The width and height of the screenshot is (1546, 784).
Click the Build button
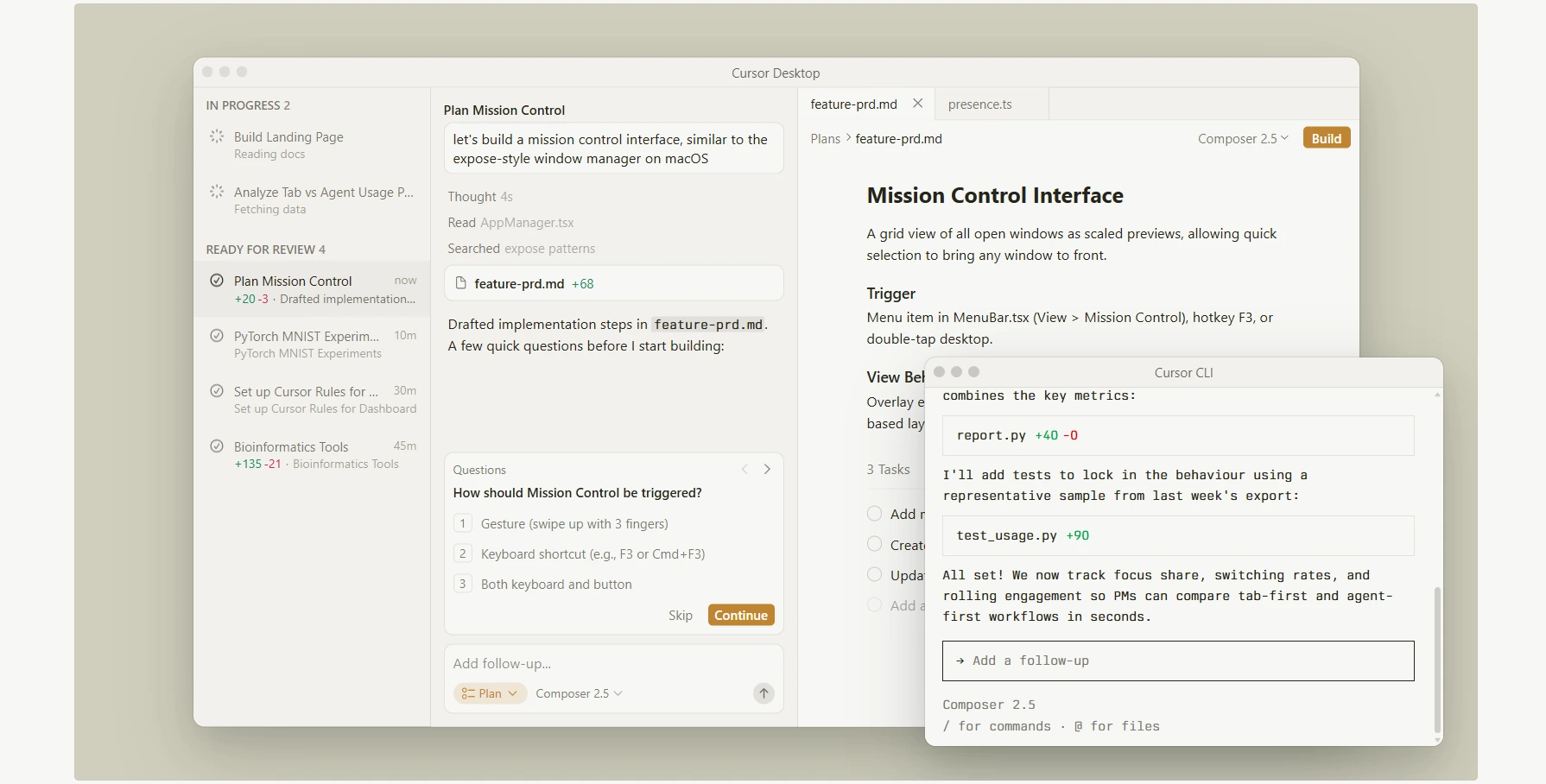click(x=1326, y=138)
